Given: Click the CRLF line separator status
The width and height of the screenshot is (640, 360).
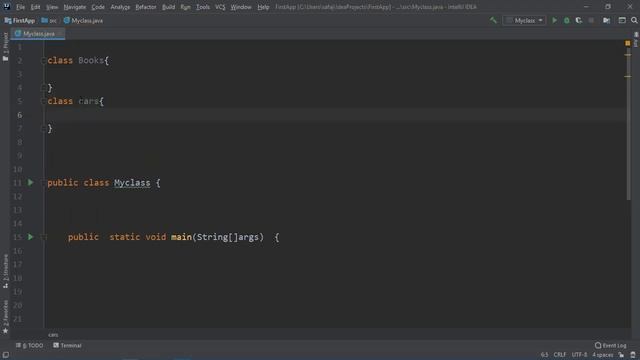Looking at the screenshot, I should click(x=560, y=355).
